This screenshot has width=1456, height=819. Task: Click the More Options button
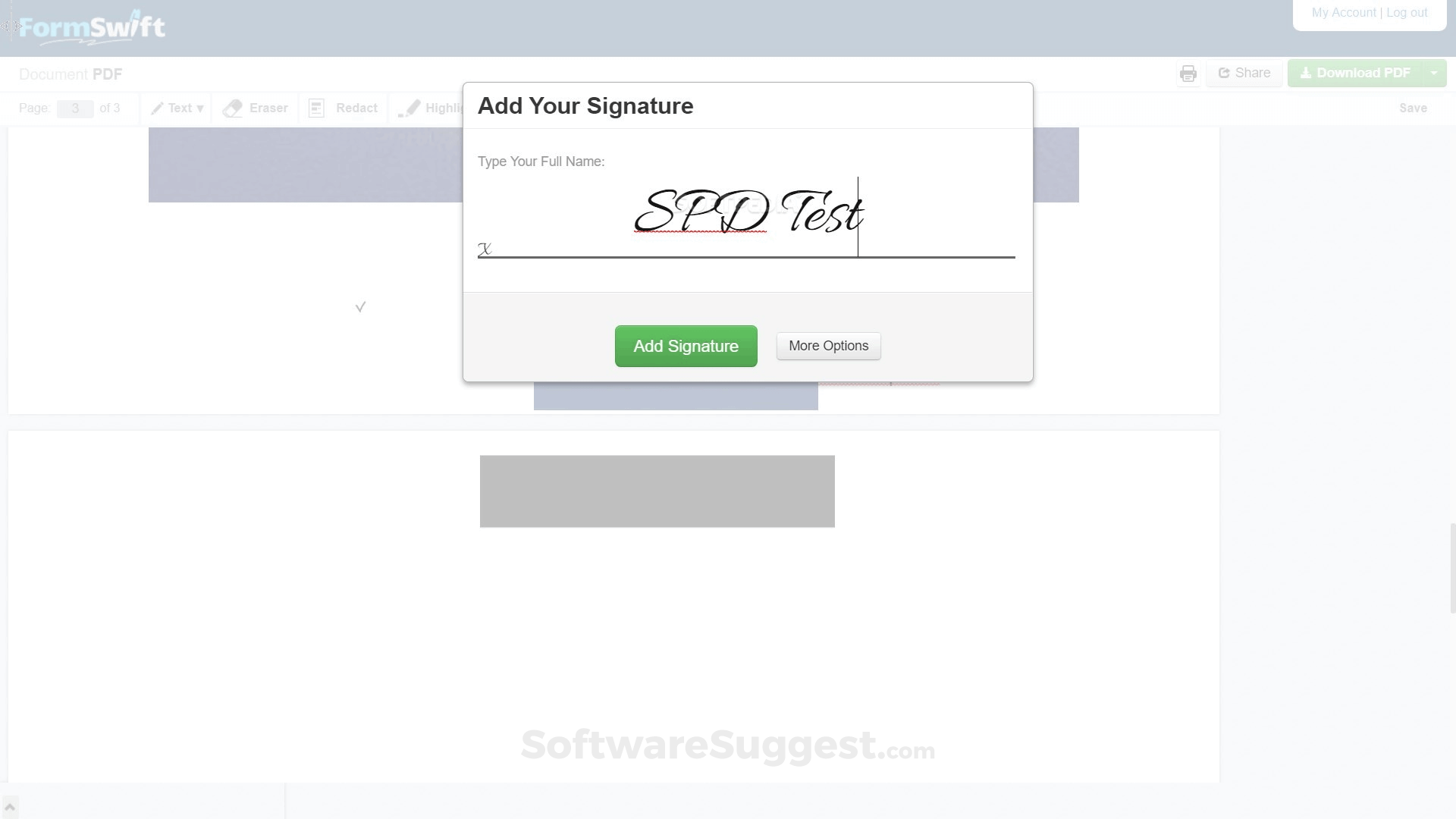828,346
